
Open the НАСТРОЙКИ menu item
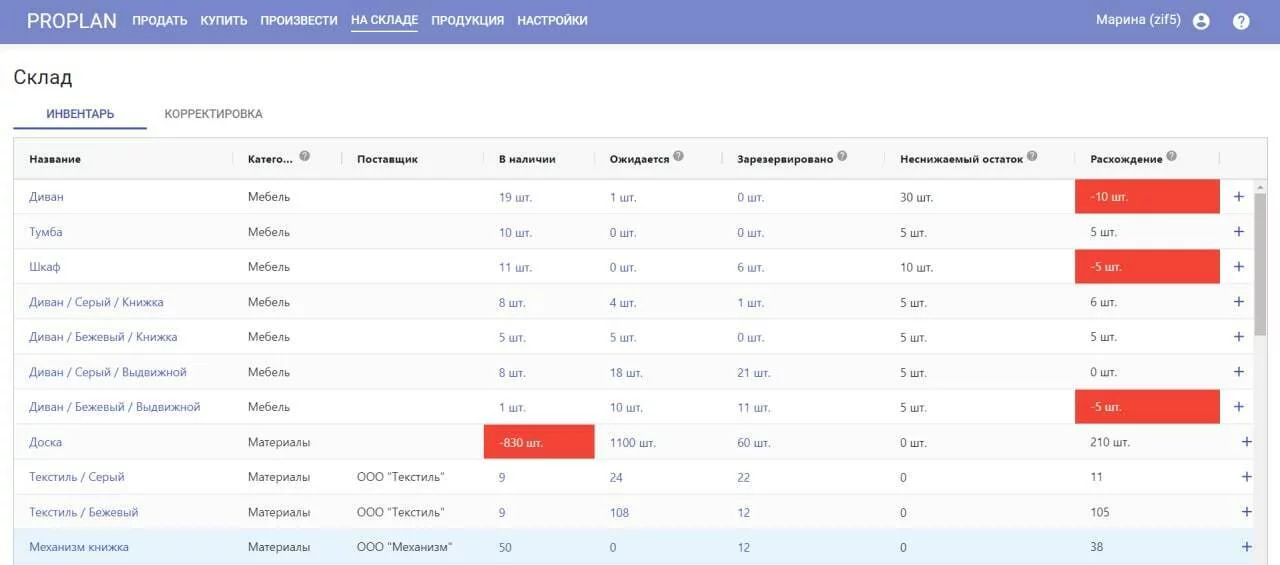[x=552, y=21]
